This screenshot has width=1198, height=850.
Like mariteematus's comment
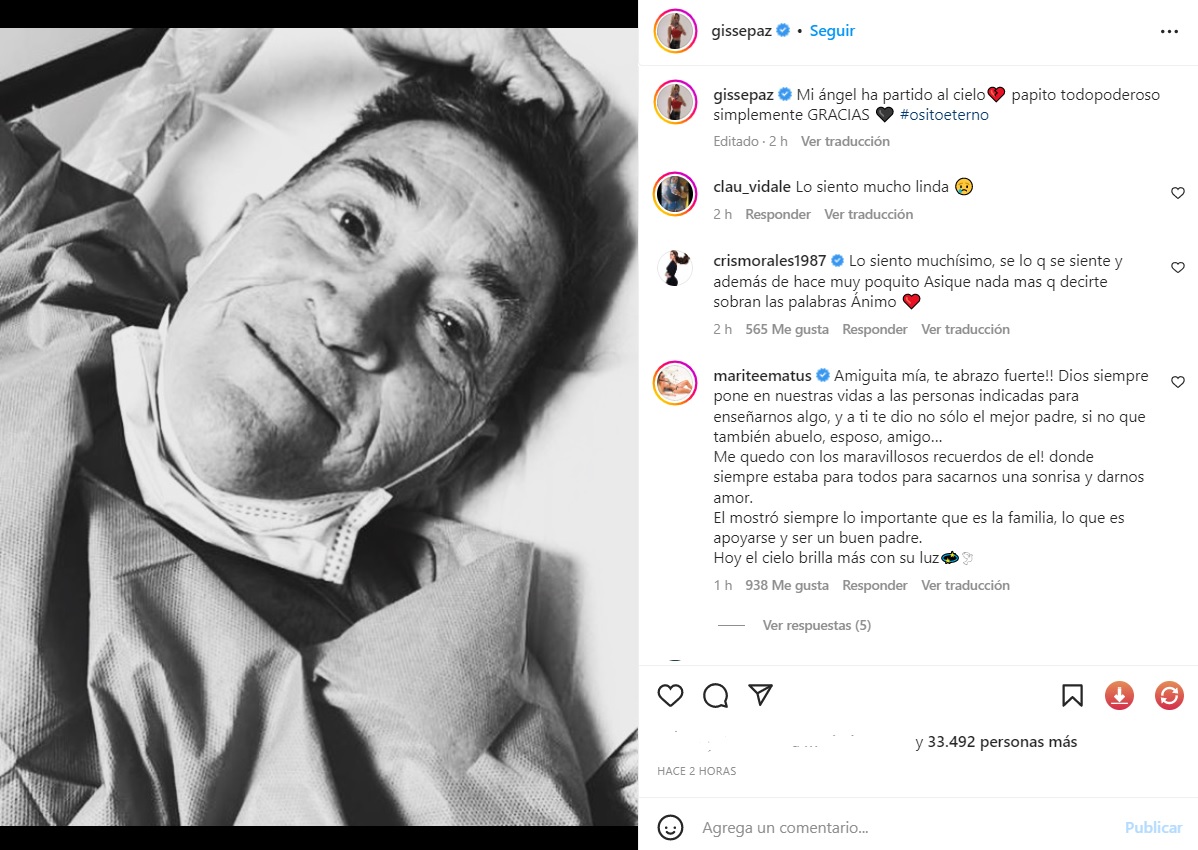click(x=1177, y=382)
